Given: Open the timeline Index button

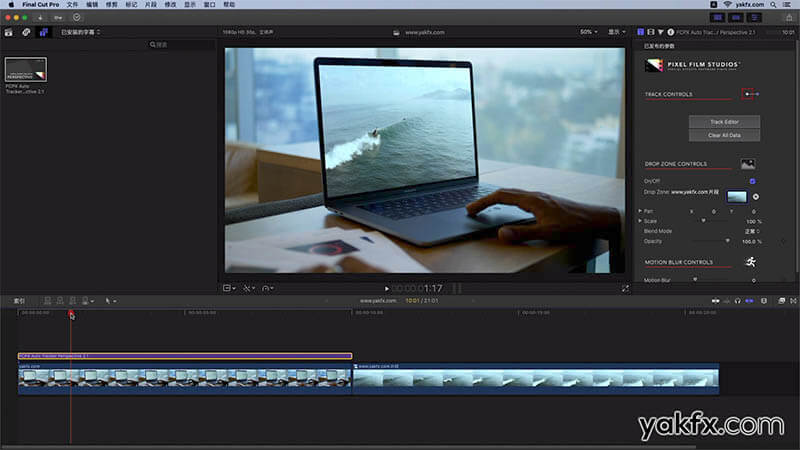Looking at the screenshot, I should pos(19,301).
